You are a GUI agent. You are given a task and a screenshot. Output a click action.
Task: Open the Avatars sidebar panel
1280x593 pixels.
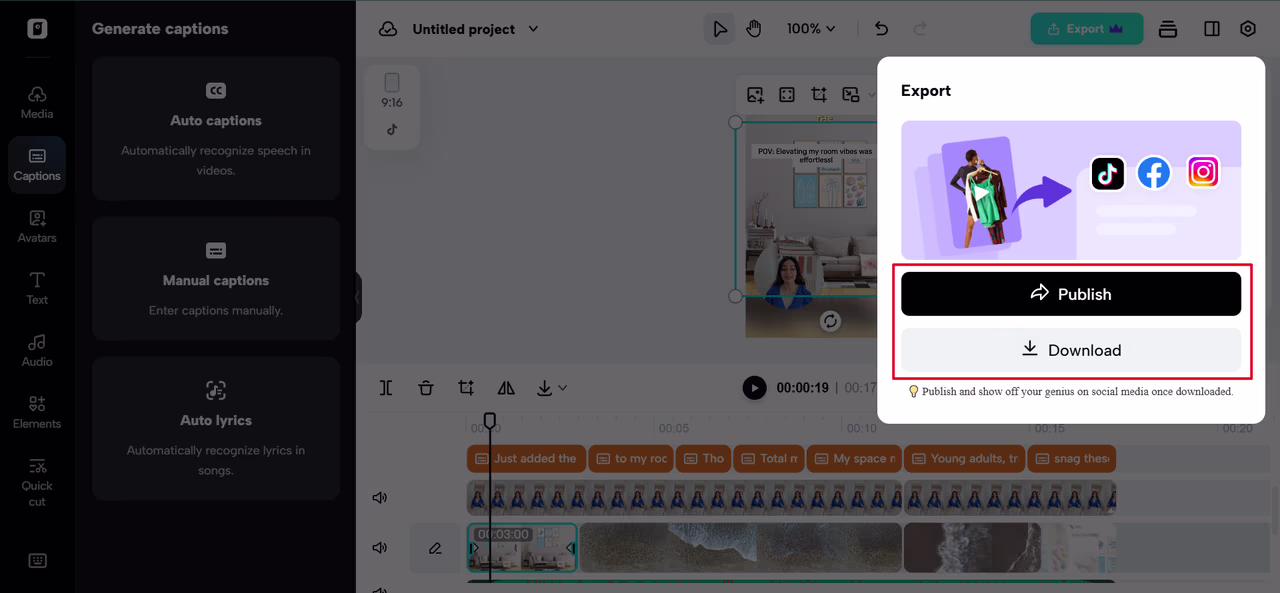pyautogui.click(x=37, y=227)
